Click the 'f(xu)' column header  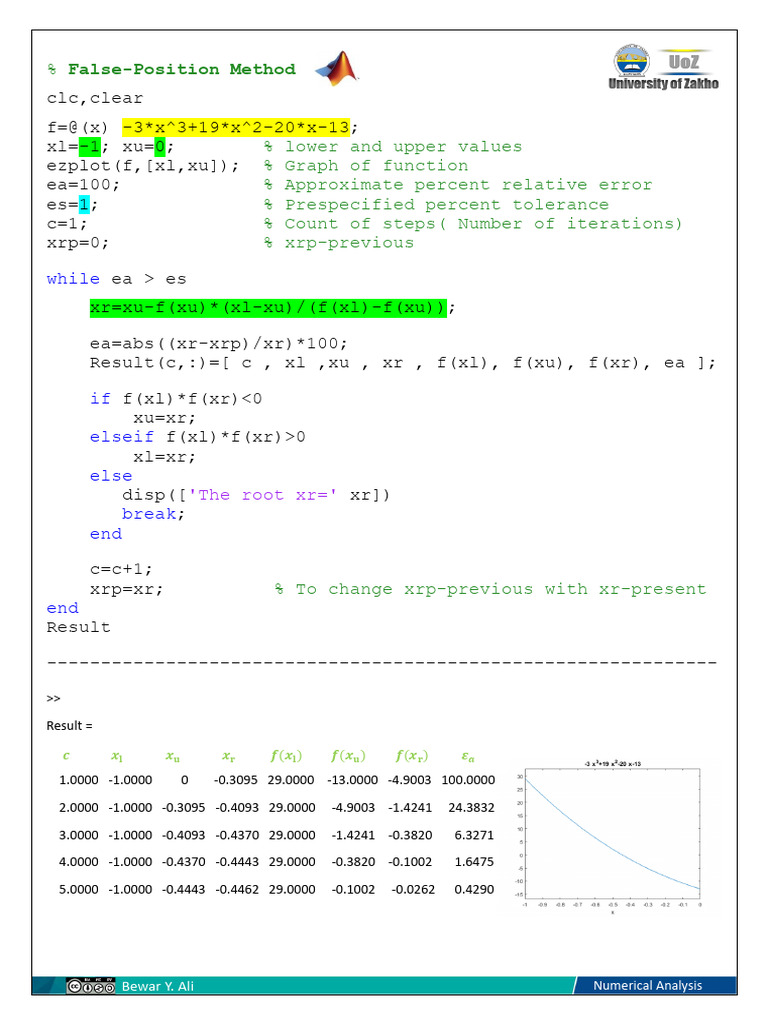pos(348,756)
